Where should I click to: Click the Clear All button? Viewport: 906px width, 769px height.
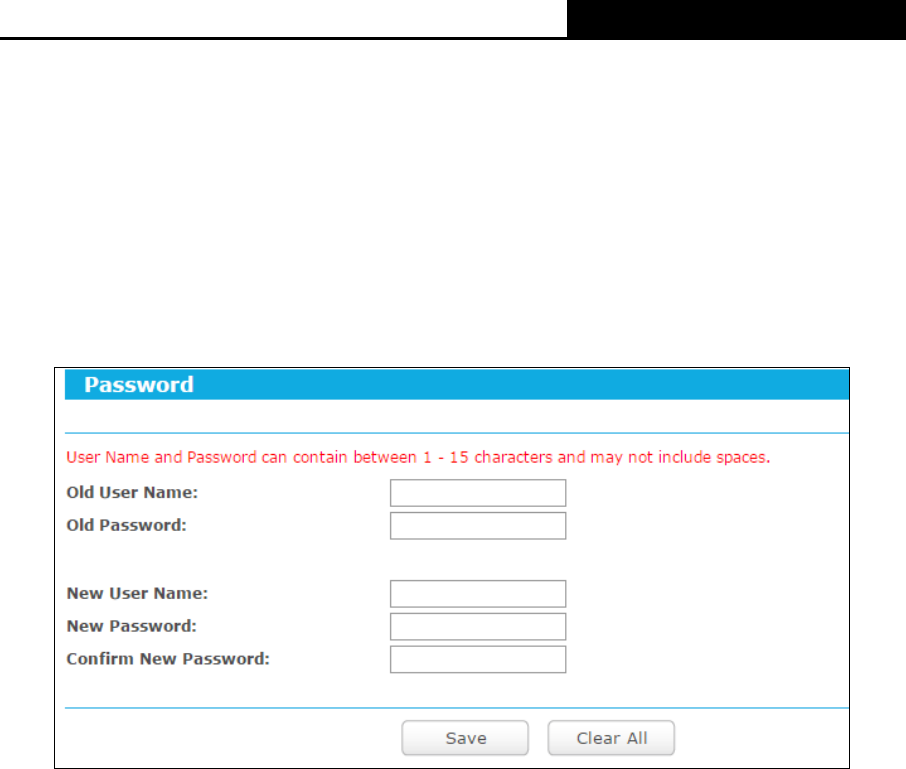pos(611,738)
